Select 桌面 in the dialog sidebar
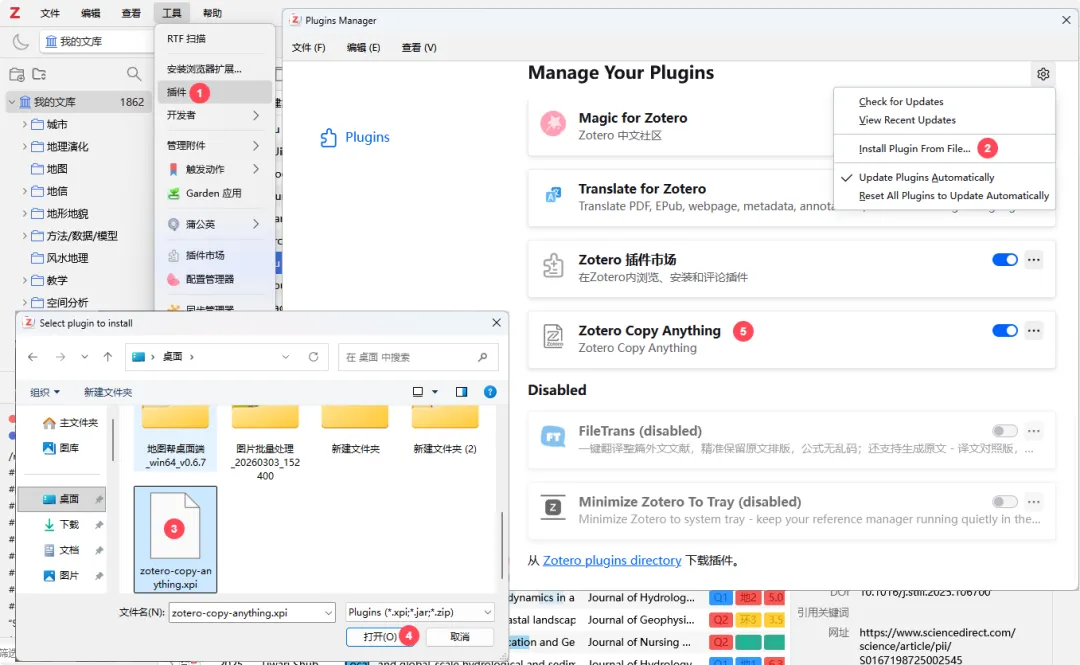This screenshot has height=665, width=1080. click(x=62, y=499)
